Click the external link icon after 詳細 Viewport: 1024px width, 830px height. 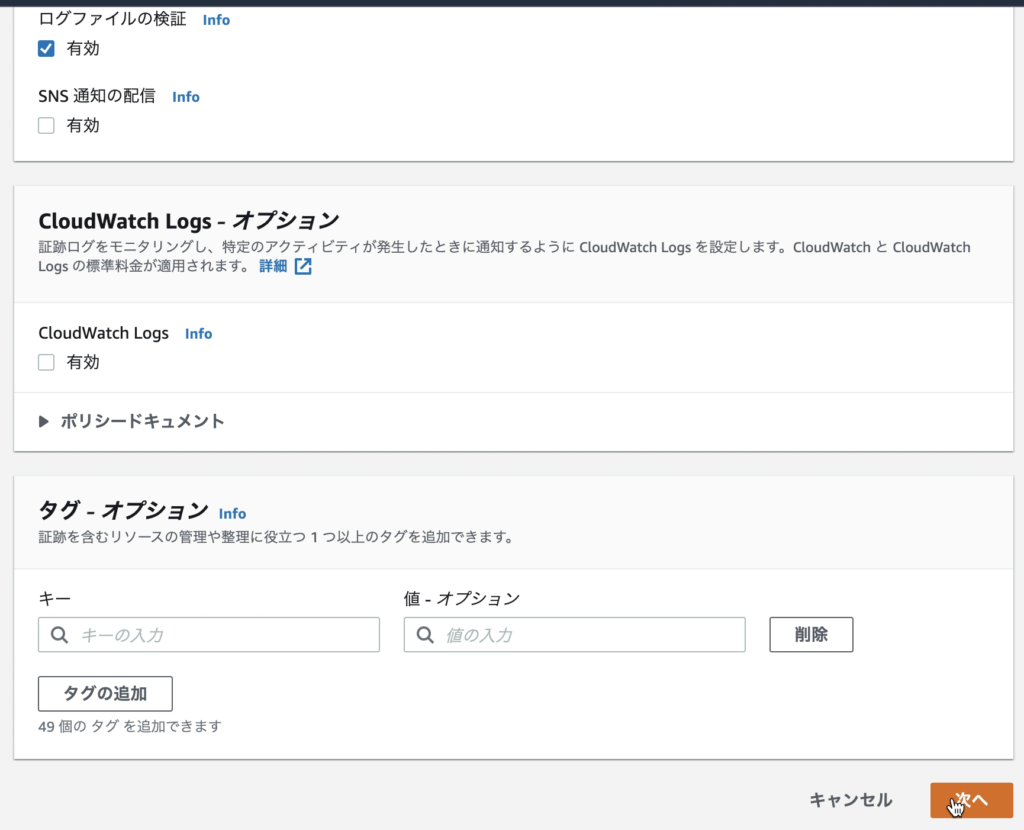pos(303,266)
